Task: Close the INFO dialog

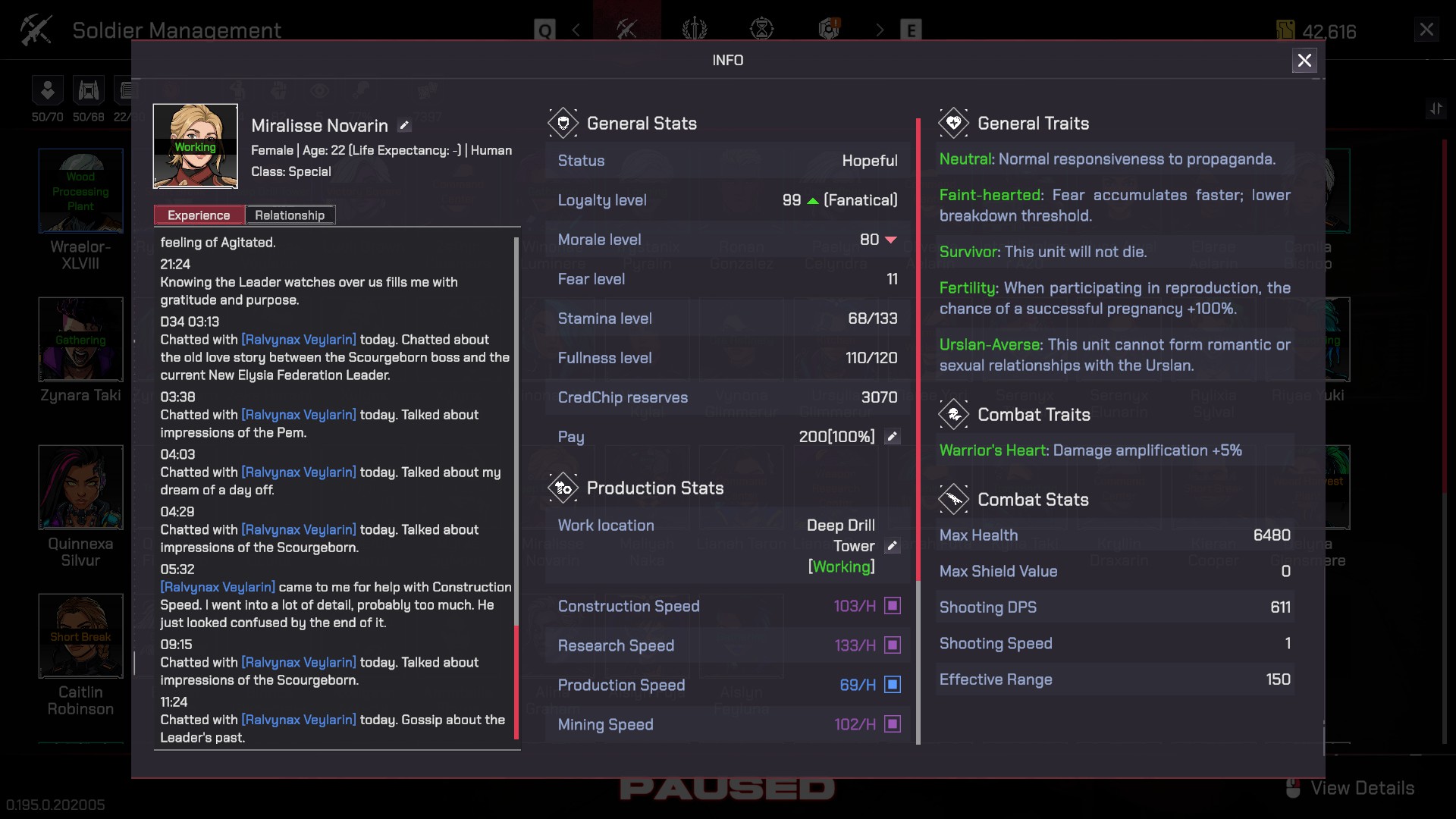Action: click(1304, 61)
